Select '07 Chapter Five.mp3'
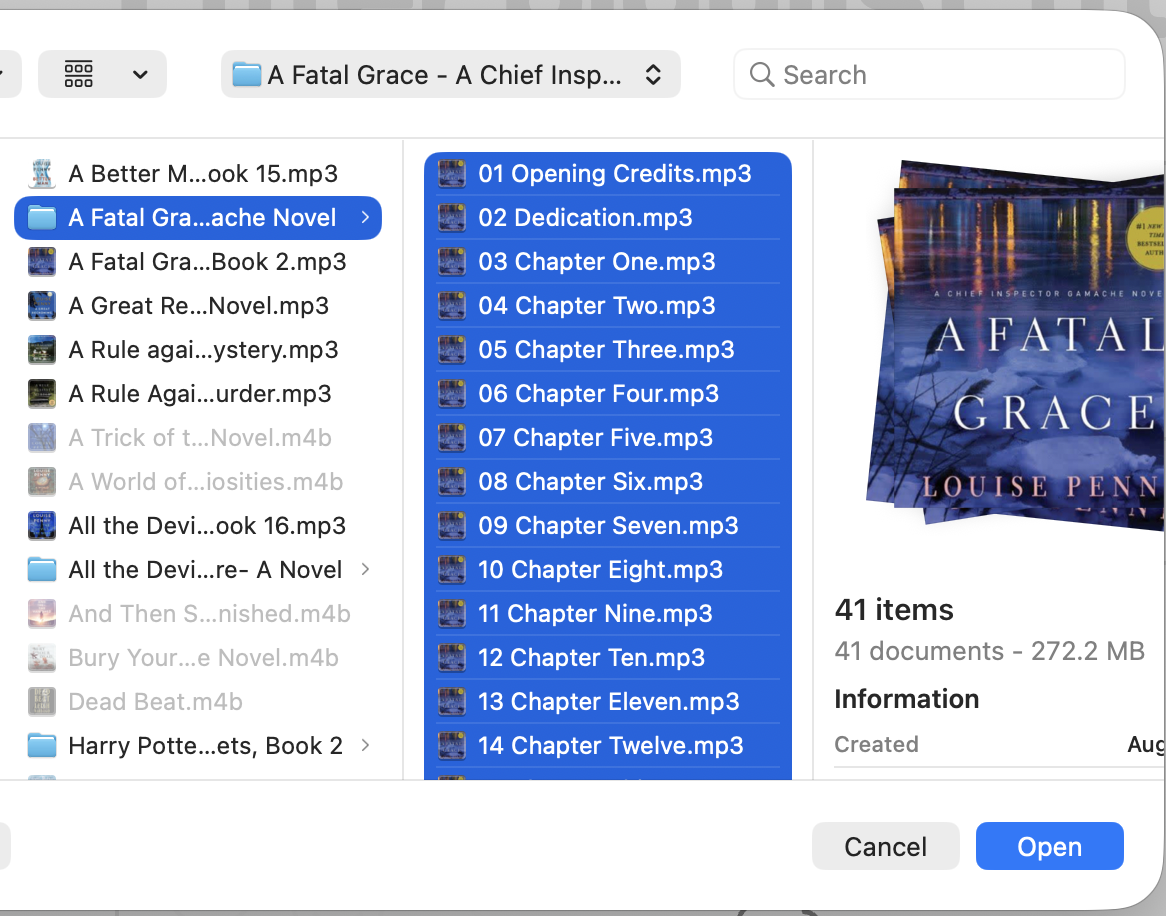This screenshot has width=1166, height=916. pos(608,437)
